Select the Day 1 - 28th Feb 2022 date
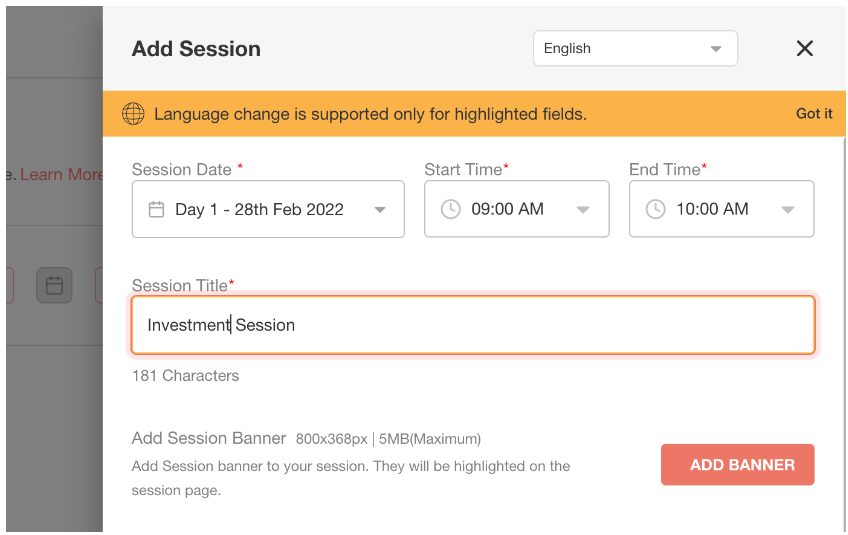The image size is (848, 535). [x=260, y=209]
